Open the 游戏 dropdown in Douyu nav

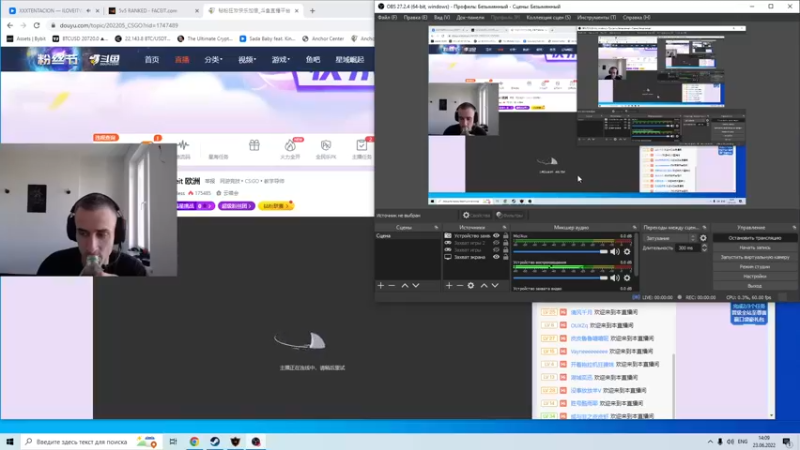(281, 60)
